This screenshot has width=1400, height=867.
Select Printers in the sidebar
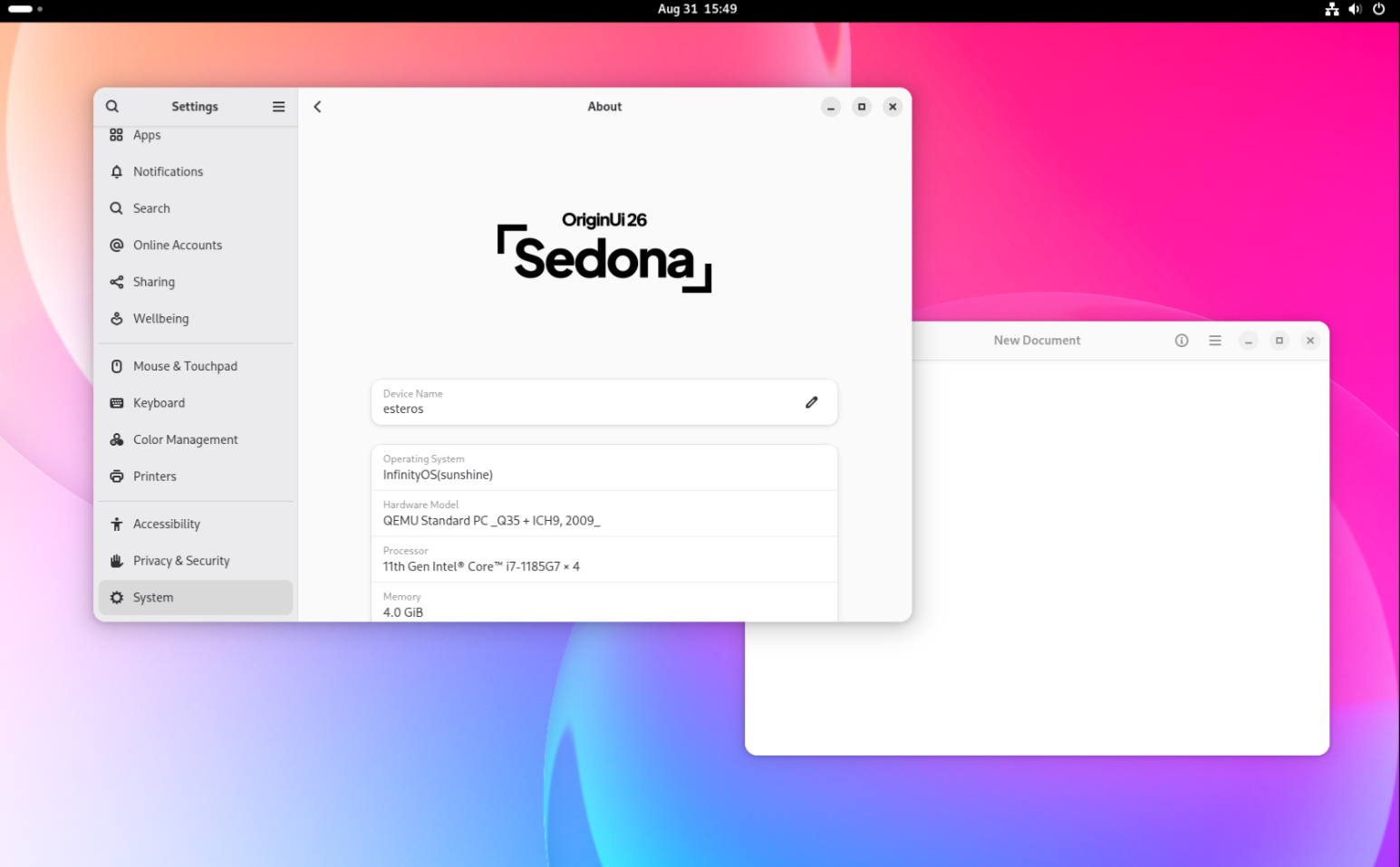point(196,477)
